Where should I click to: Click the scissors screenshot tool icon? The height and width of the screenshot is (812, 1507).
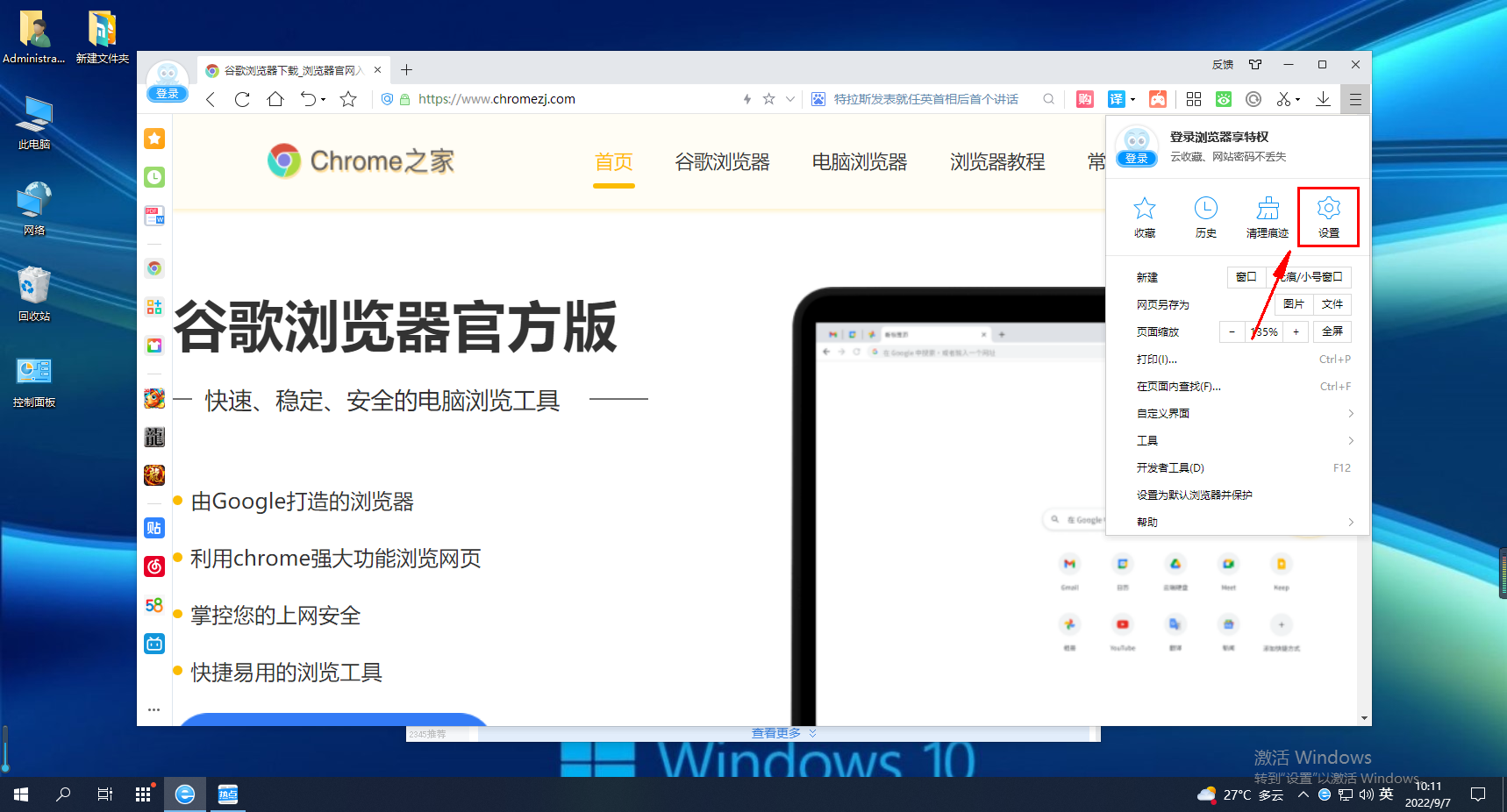[x=1283, y=99]
